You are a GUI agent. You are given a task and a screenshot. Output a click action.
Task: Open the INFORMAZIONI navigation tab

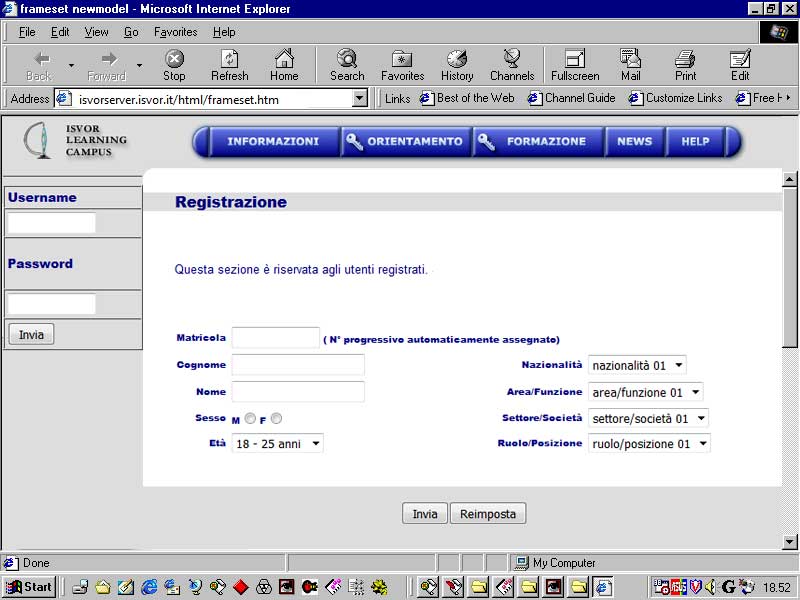[x=273, y=141]
